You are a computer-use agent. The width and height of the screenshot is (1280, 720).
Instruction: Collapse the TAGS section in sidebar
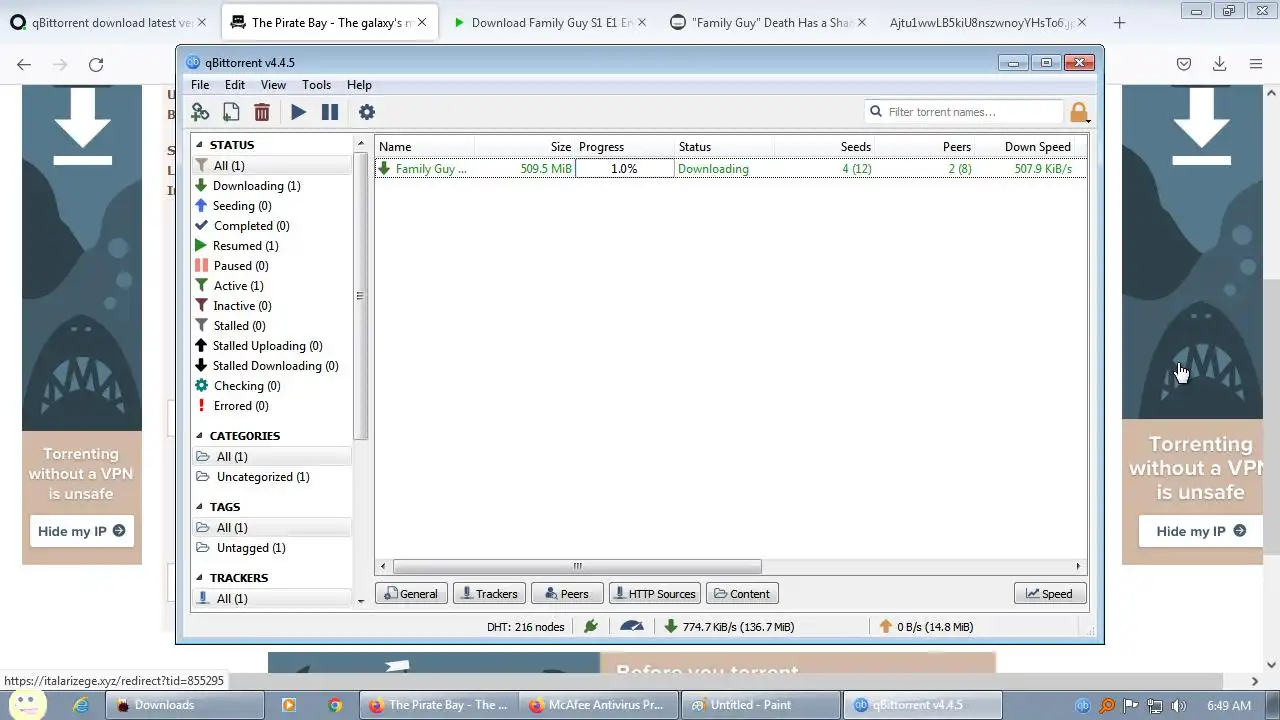[200, 507]
